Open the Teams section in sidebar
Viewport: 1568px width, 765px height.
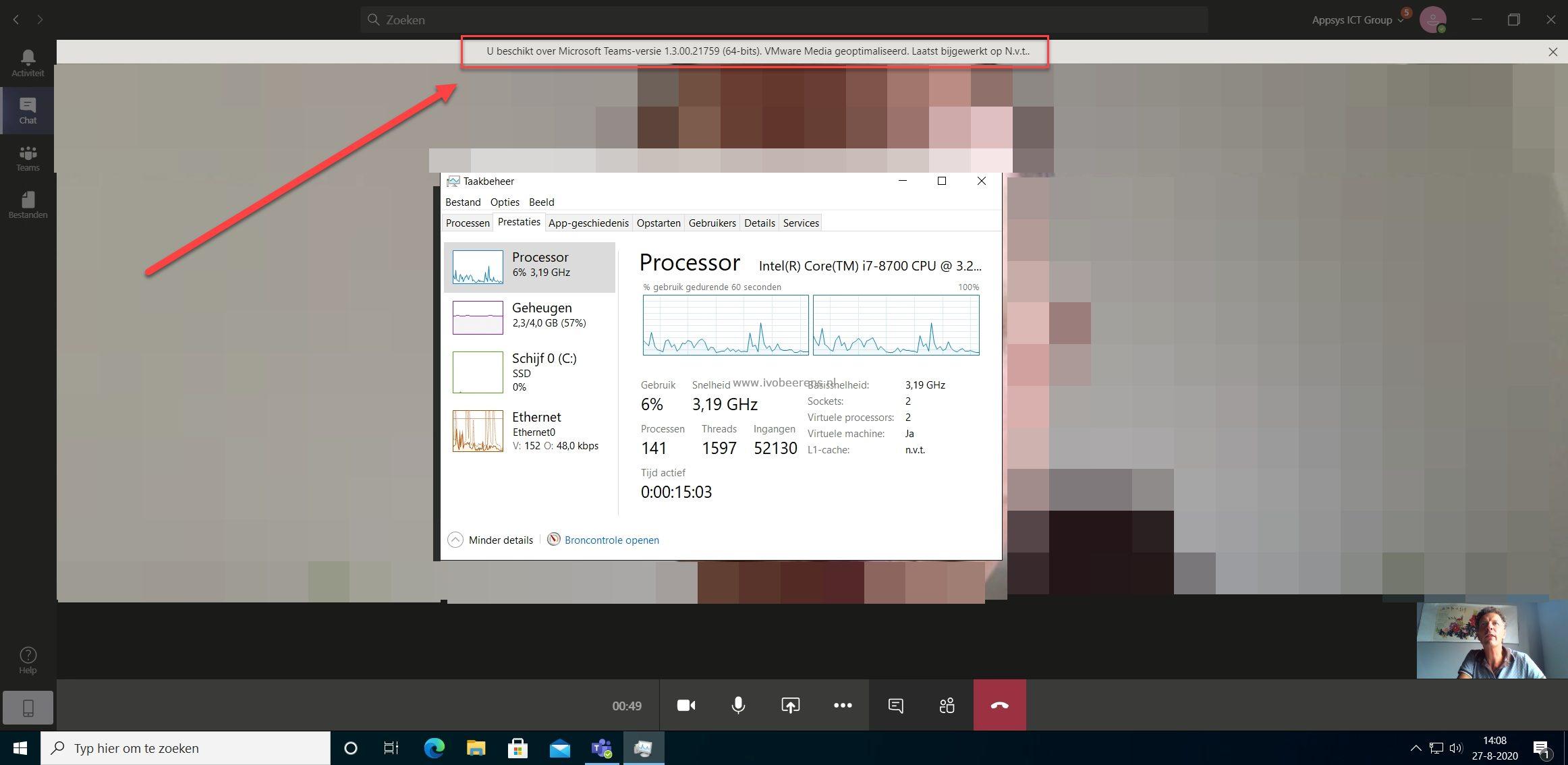coord(28,158)
